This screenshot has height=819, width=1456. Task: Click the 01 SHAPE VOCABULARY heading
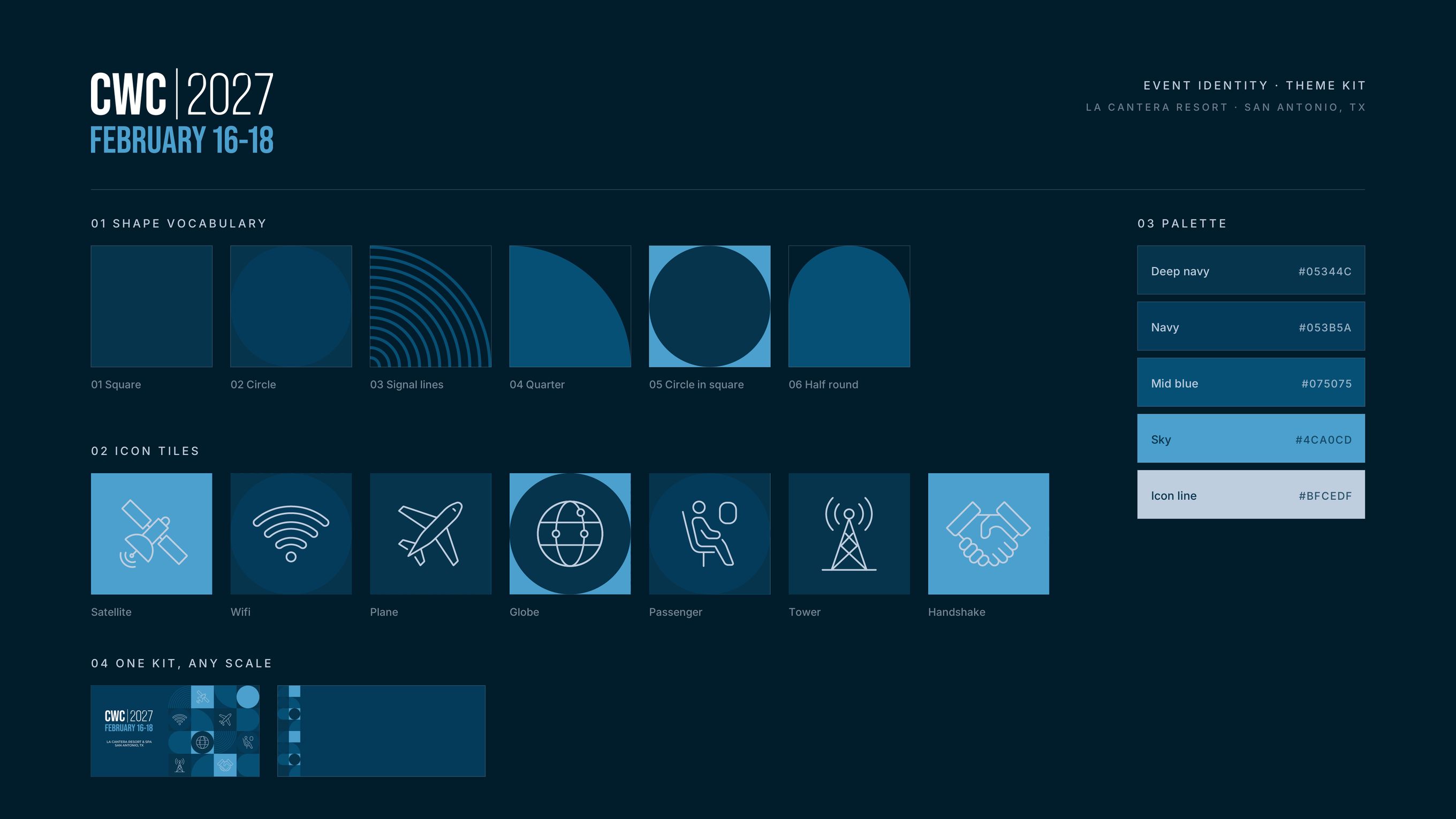click(179, 223)
